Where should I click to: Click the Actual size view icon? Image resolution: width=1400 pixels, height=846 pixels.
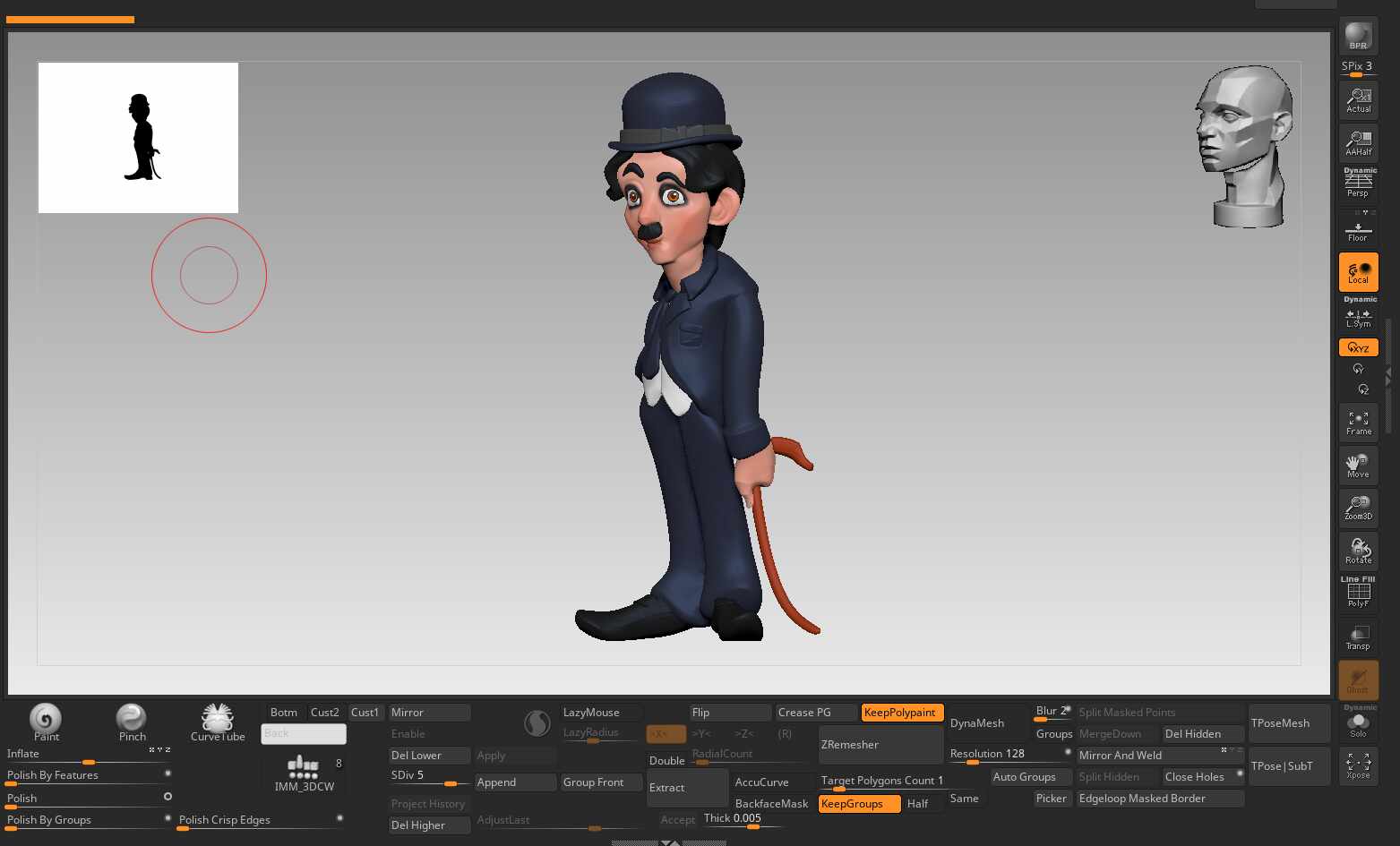click(x=1358, y=99)
